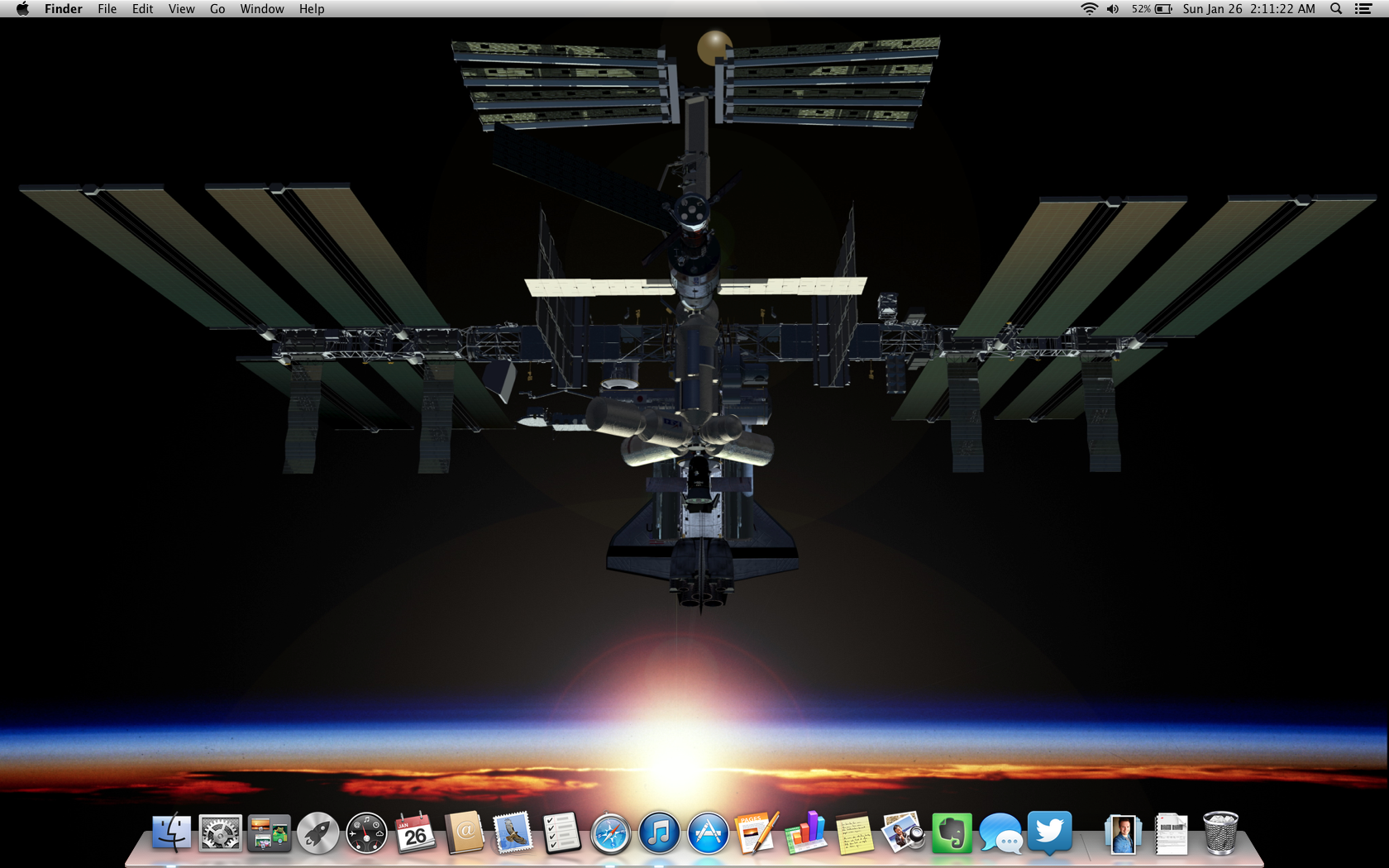
Task: Open the Finder menu
Action: pos(64,9)
